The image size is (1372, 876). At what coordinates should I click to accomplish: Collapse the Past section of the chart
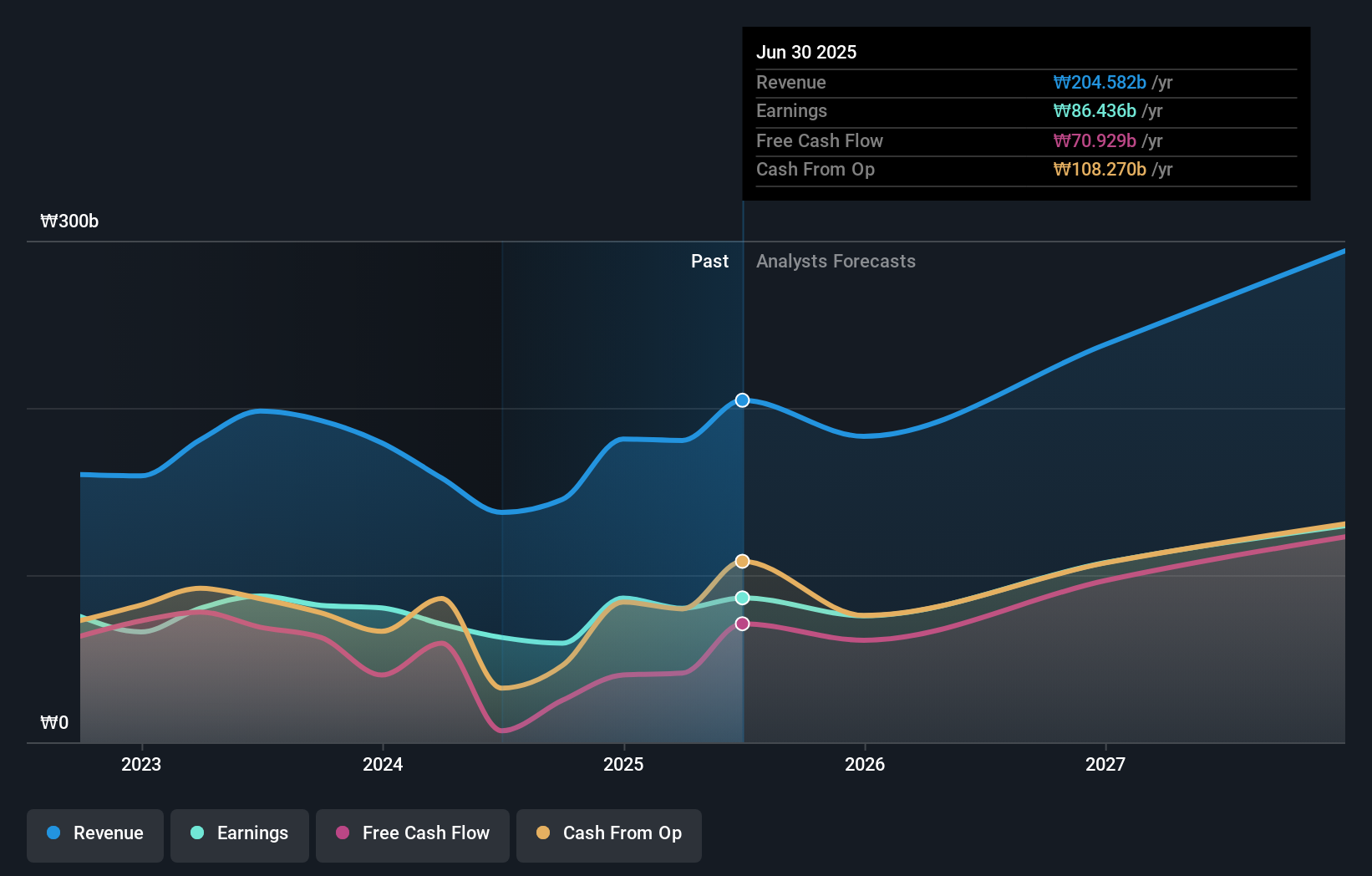709,261
